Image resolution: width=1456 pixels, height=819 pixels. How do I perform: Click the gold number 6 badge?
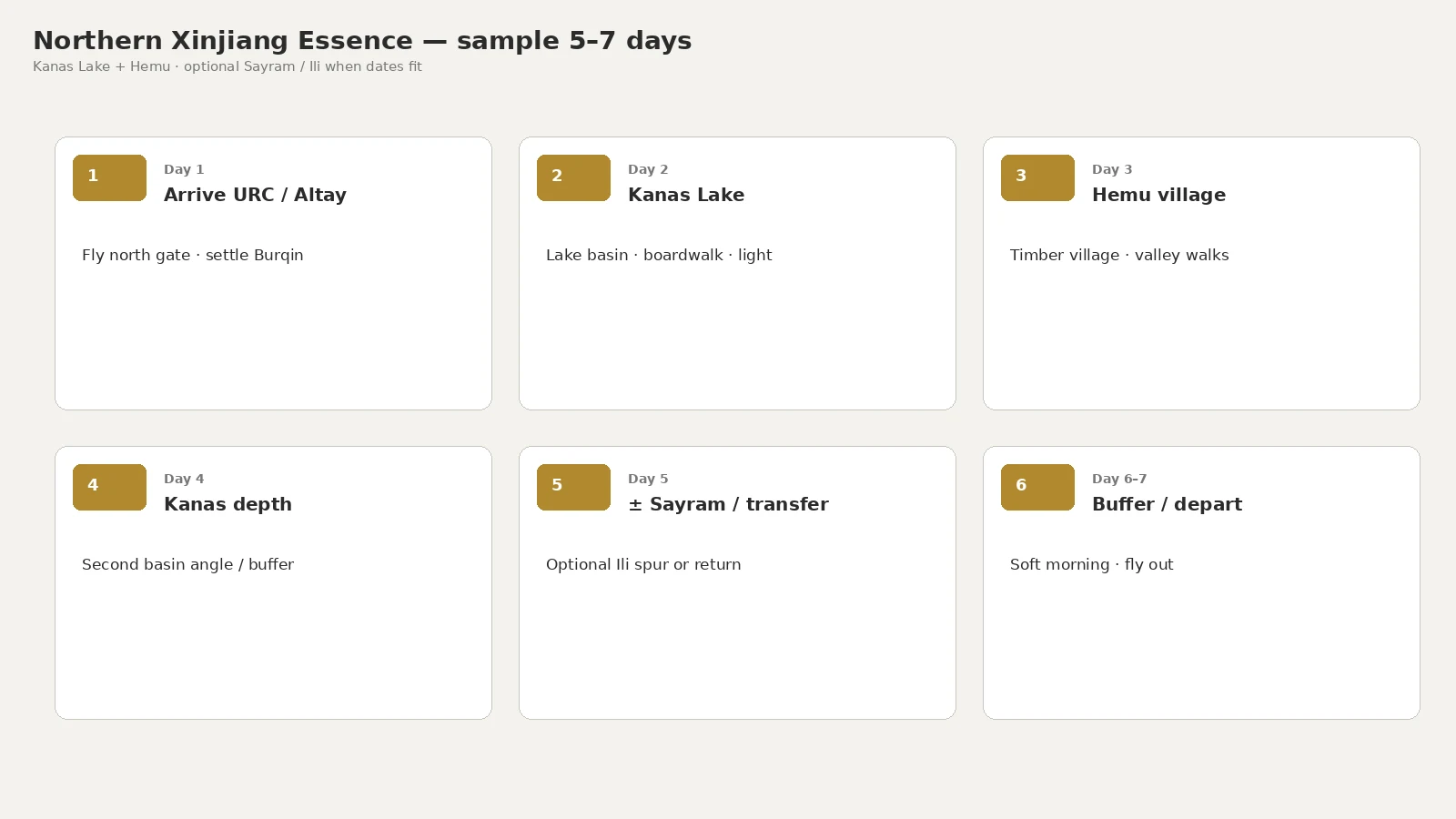tap(1037, 487)
